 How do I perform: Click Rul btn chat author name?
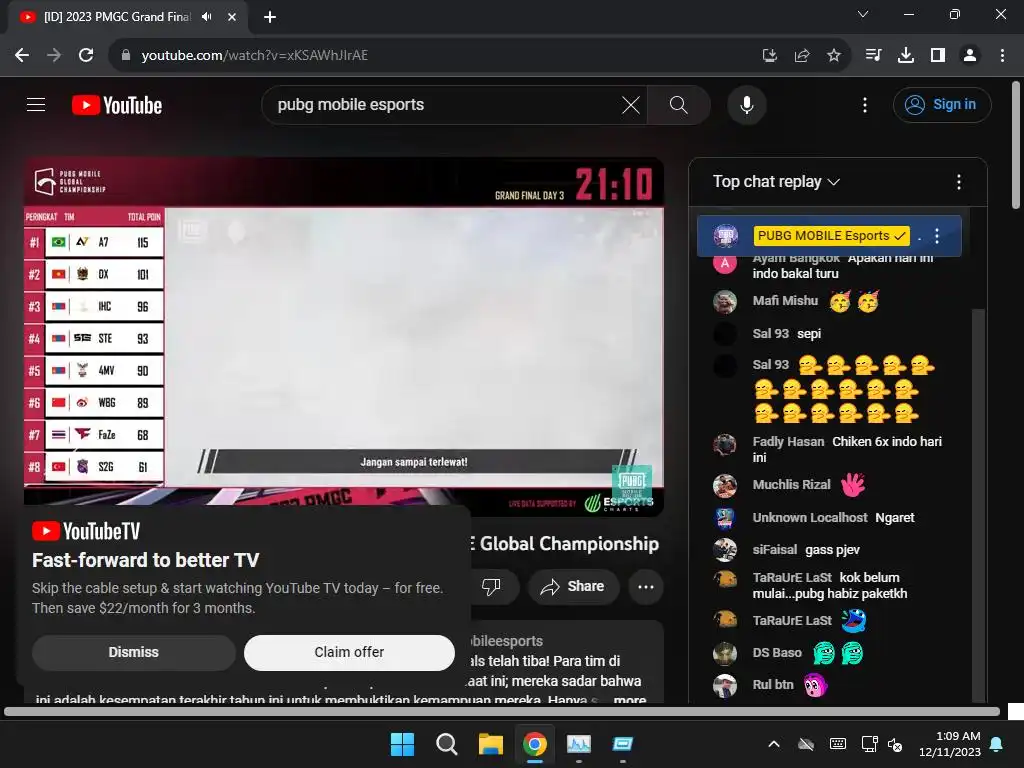pyautogui.click(x=773, y=684)
